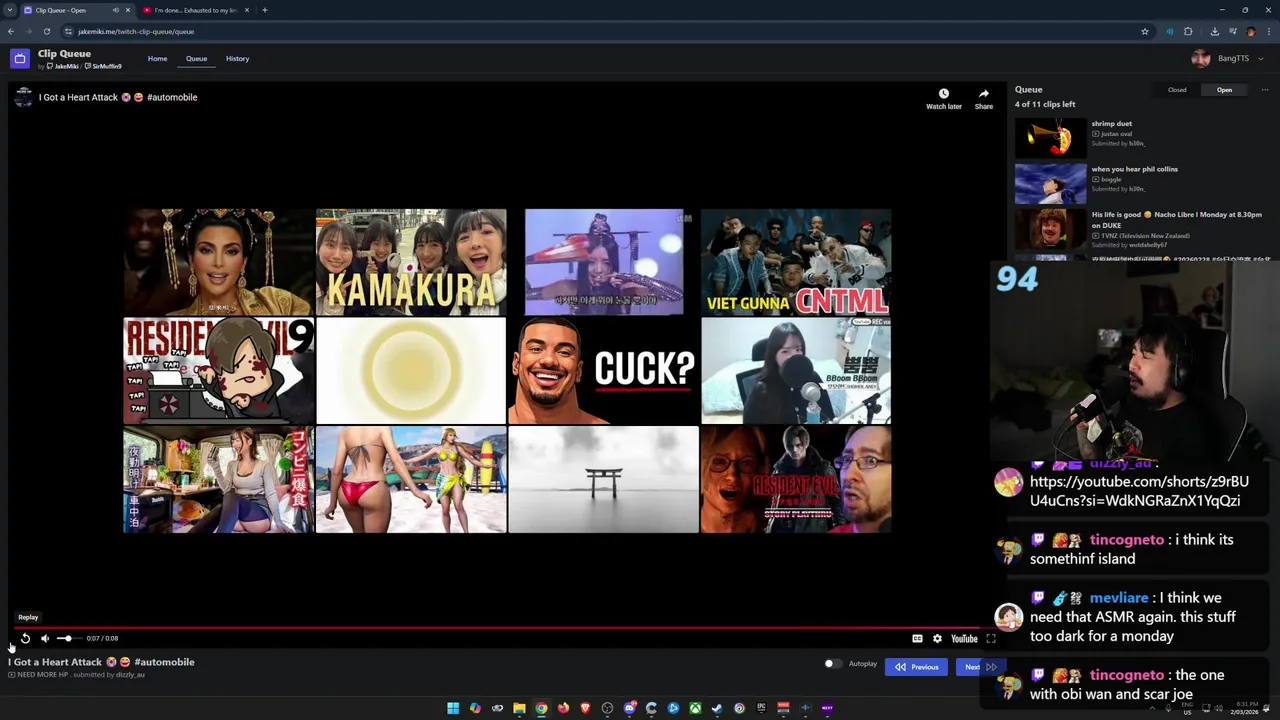Click the channel avatar beside the video title
The height and width of the screenshot is (720, 1280).
coord(23,97)
